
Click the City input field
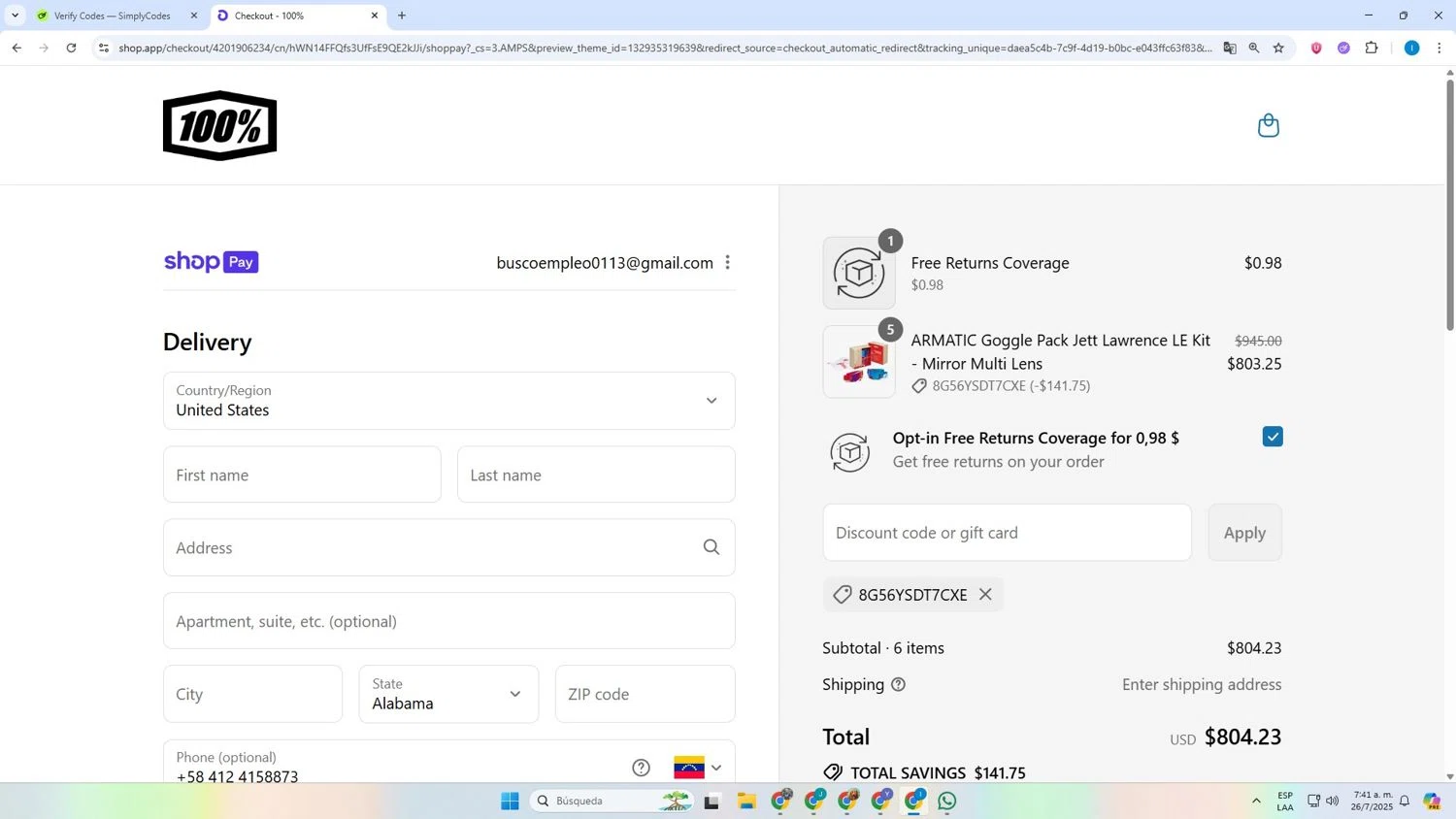(252, 694)
